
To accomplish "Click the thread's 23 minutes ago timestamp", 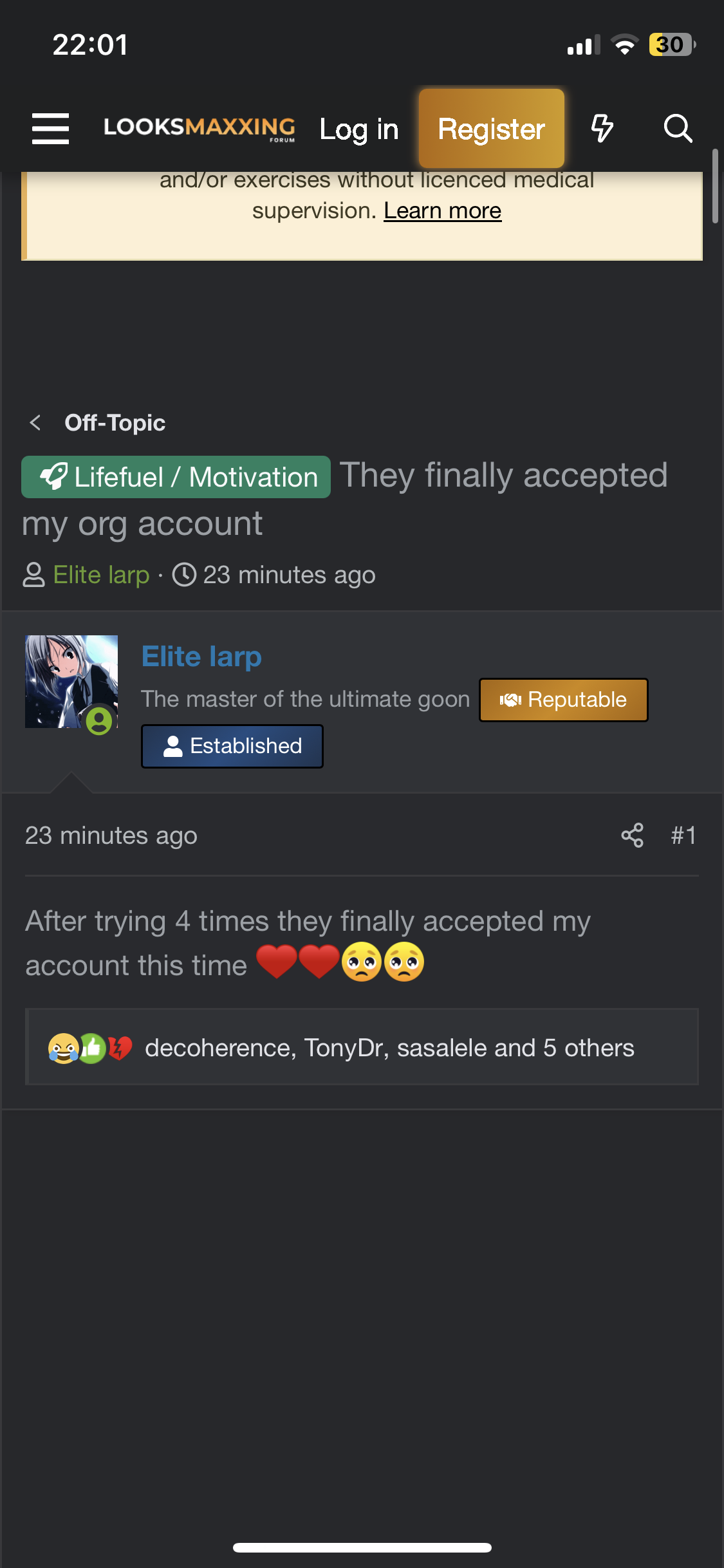I will click(x=289, y=575).
